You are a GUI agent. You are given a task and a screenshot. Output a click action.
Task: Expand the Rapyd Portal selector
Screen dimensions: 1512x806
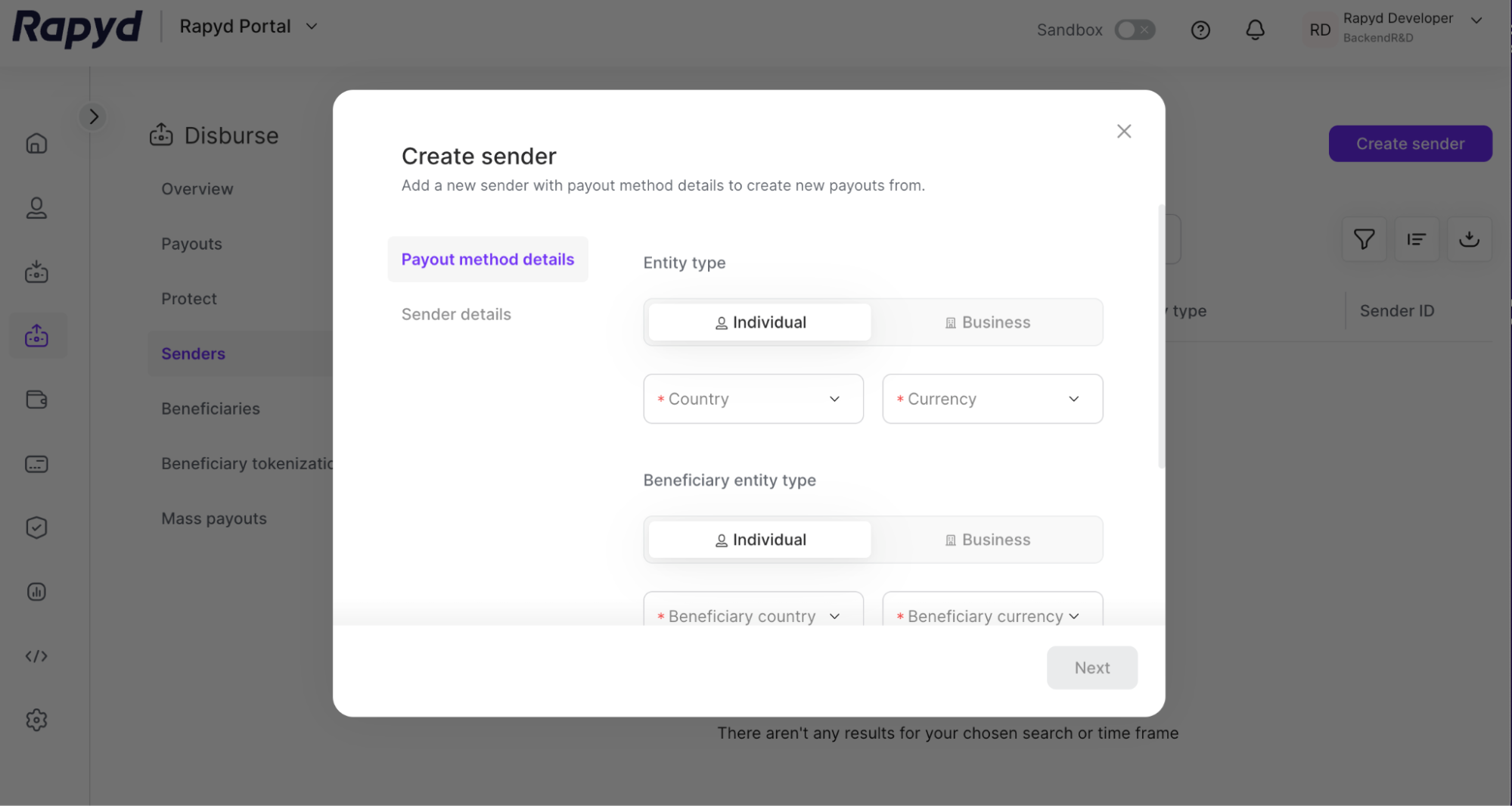247,26
